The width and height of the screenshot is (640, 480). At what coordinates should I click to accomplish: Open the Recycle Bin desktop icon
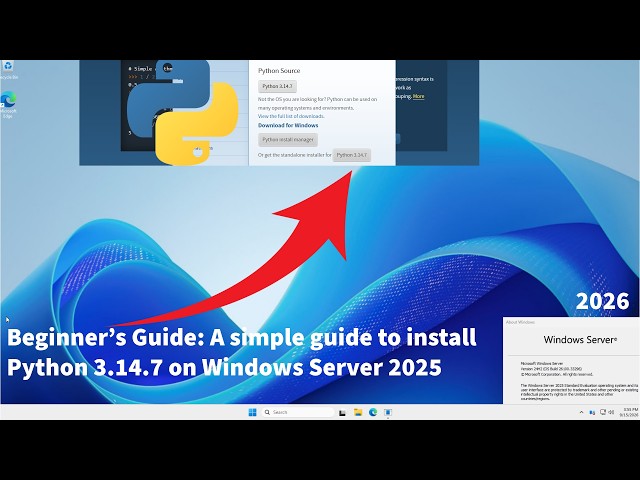8,69
